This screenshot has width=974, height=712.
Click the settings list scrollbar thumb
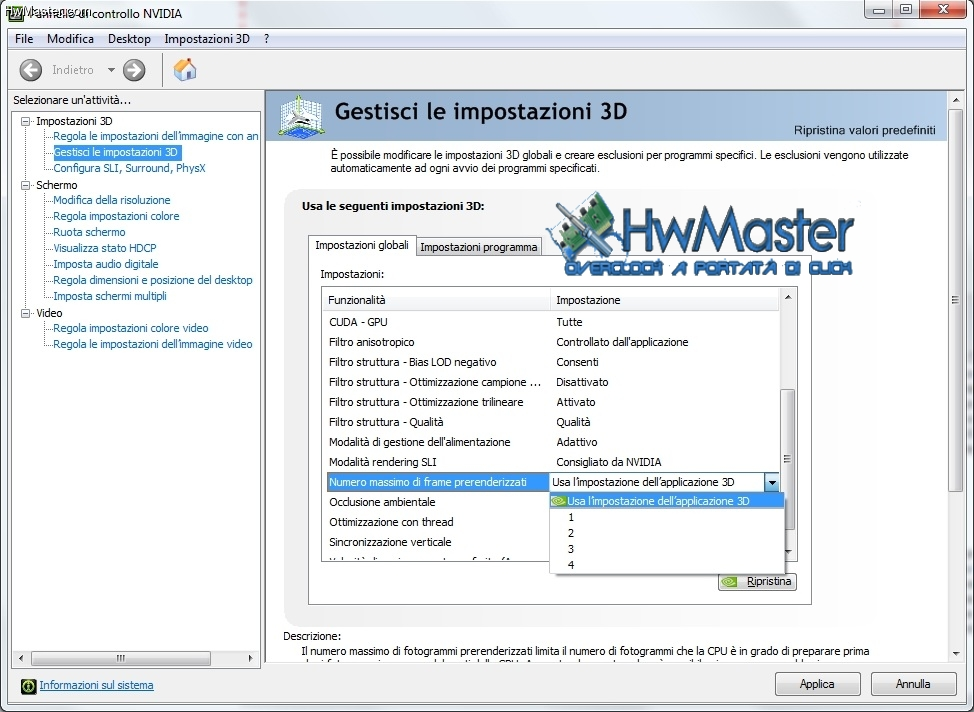pos(788,459)
